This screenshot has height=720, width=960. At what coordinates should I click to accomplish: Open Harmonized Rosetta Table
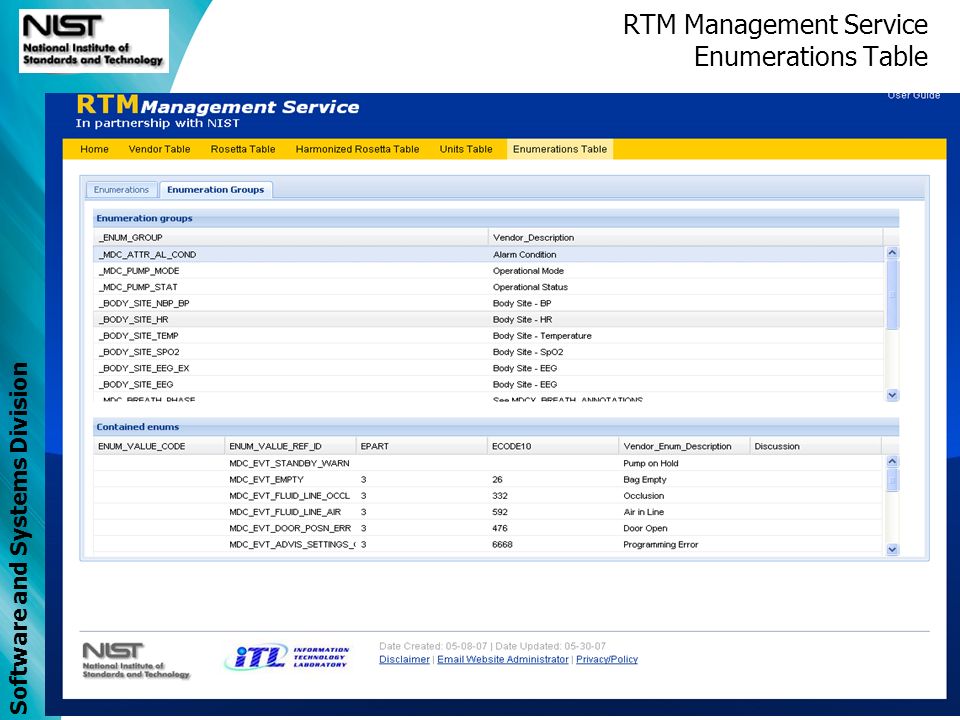[x=357, y=149]
